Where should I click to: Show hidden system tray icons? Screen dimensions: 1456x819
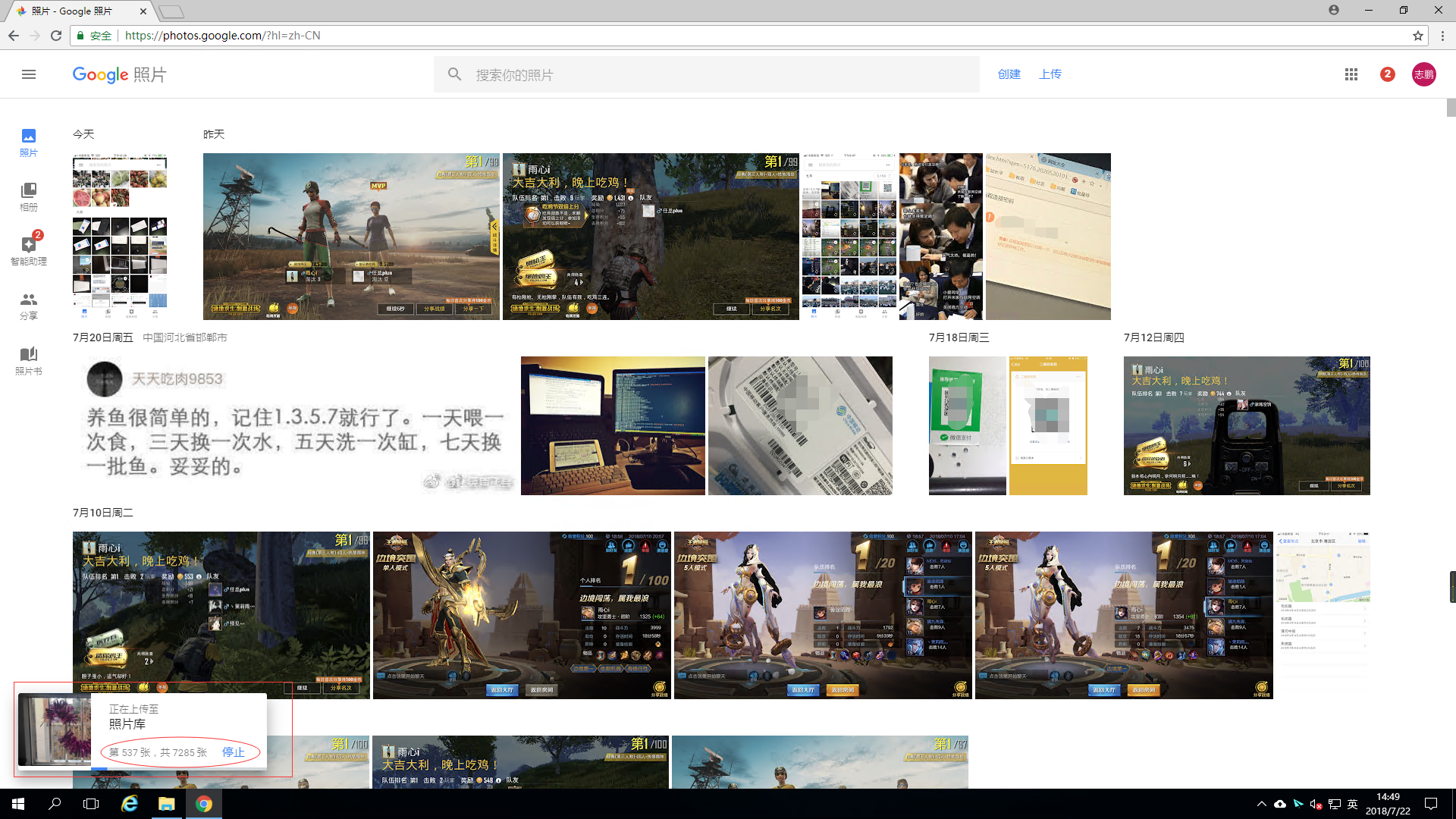click(x=1261, y=804)
